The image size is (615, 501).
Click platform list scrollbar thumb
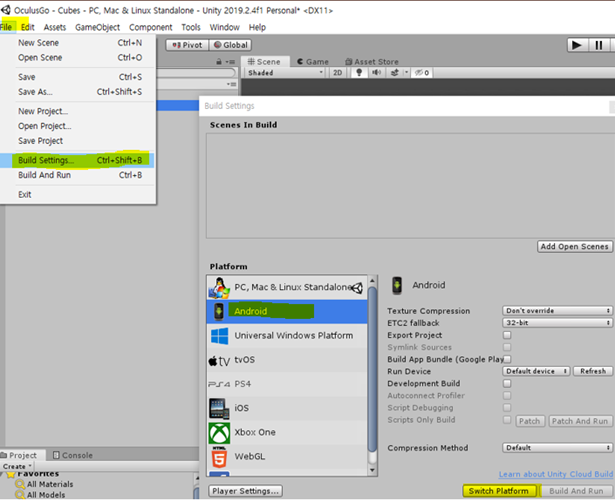(372, 369)
